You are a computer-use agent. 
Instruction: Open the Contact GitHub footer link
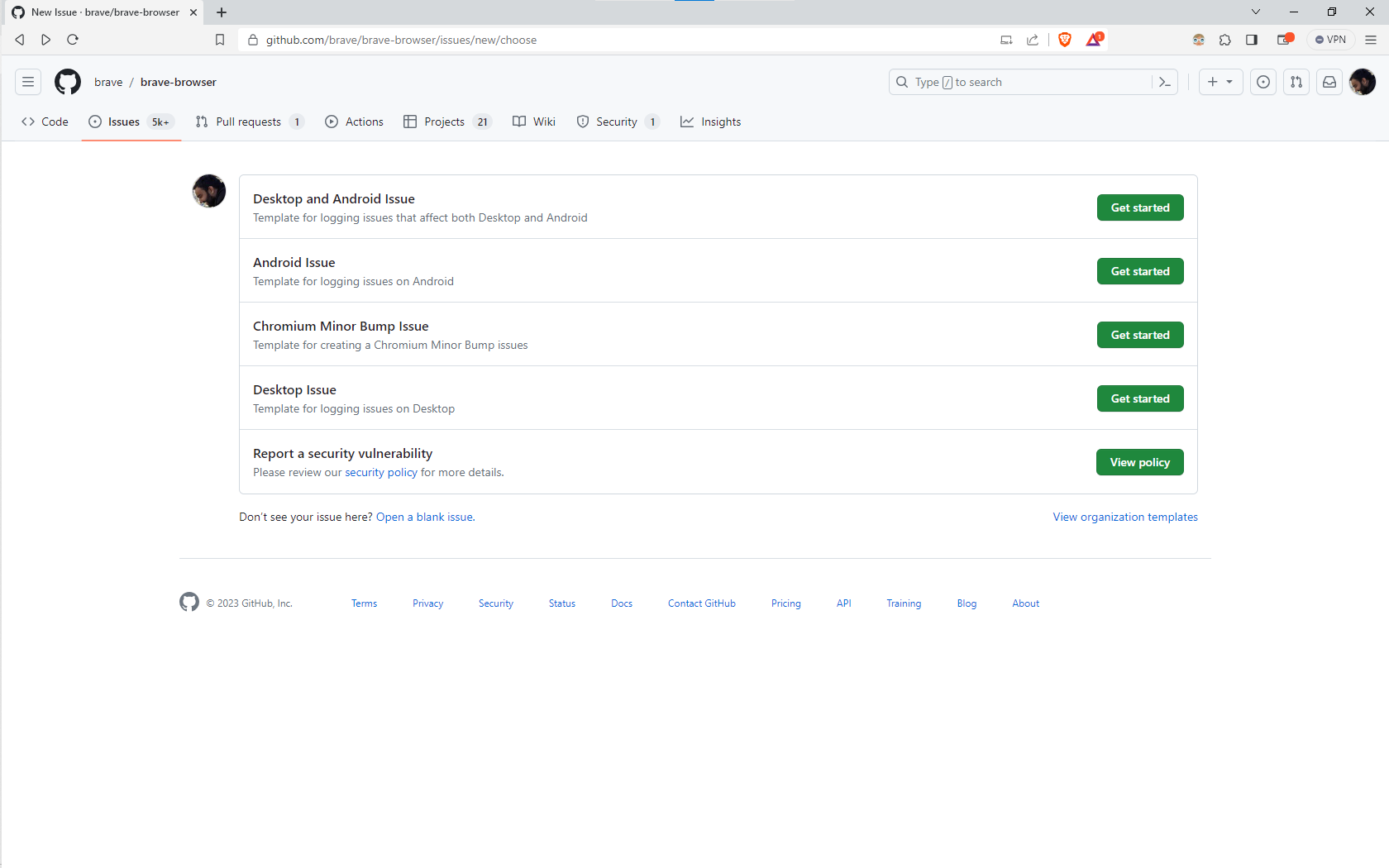[702, 603]
